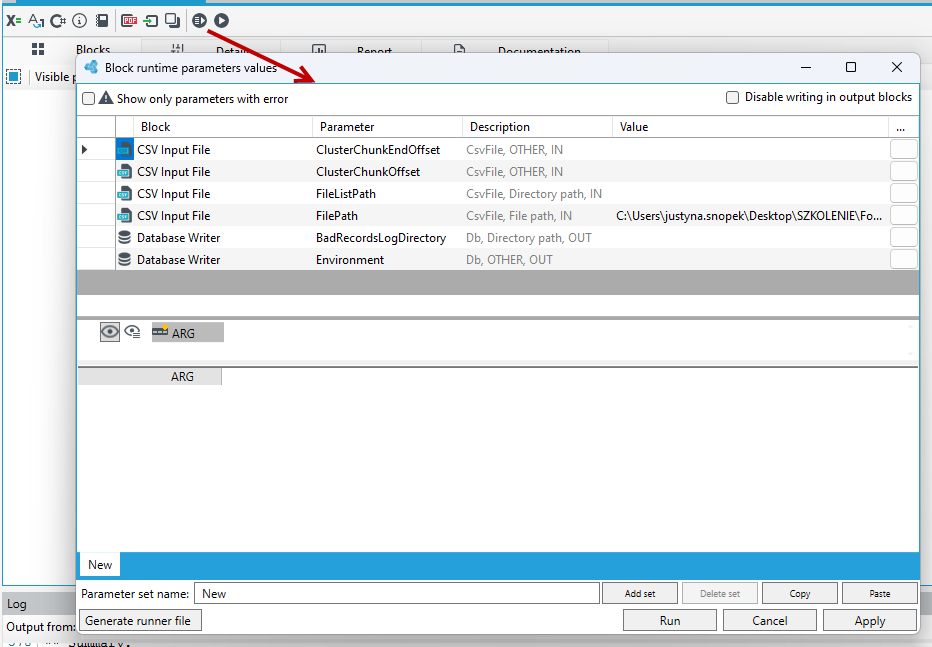Image resolution: width=932 pixels, height=647 pixels.
Task: Open the C# script toolbar icon
Action: pyautogui.click(x=58, y=21)
